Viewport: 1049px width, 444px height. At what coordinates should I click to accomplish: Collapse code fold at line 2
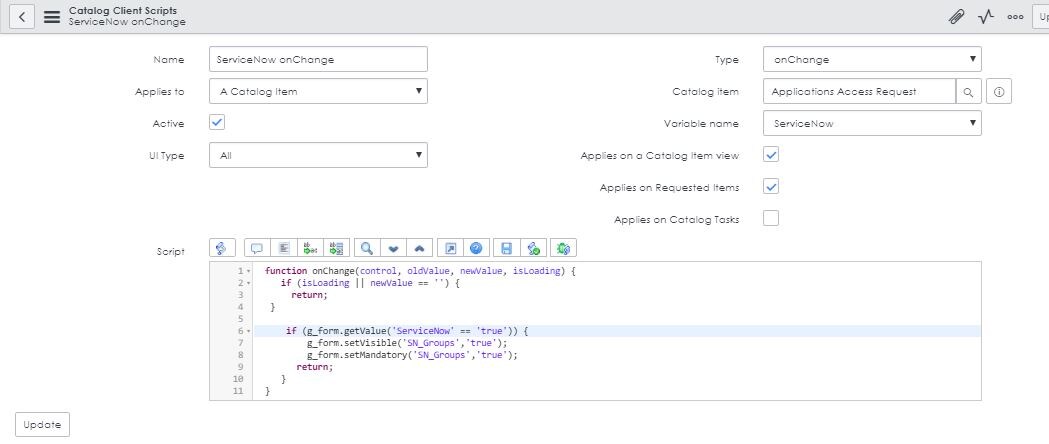[x=249, y=284]
